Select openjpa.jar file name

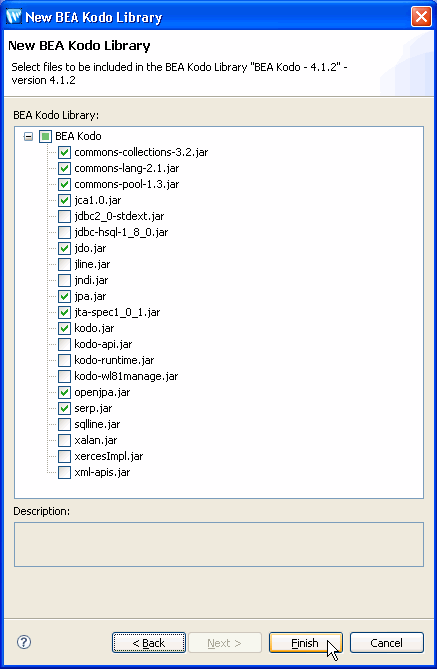[x=102, y=393]
